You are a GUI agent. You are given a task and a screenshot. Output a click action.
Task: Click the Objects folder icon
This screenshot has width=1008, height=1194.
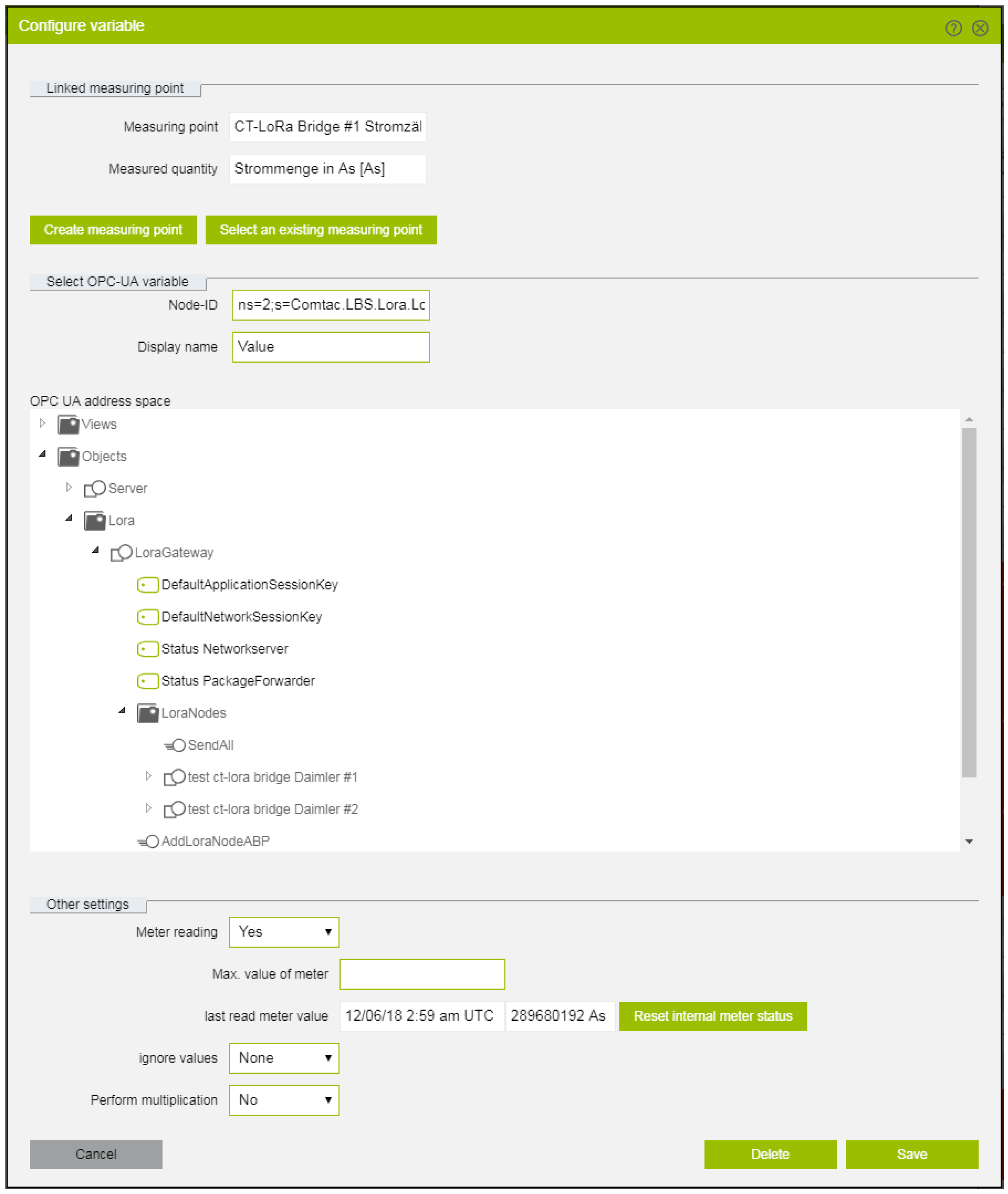tap(68, 456)
